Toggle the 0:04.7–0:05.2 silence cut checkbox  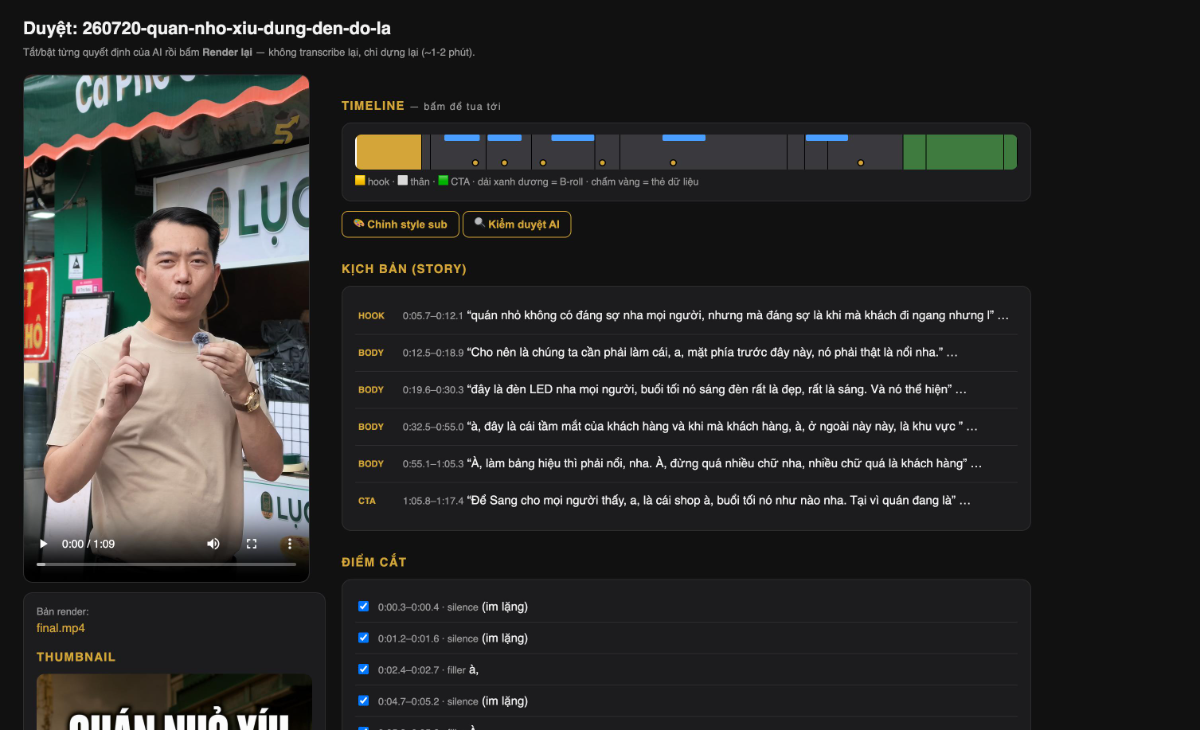[x=363, y=700]
